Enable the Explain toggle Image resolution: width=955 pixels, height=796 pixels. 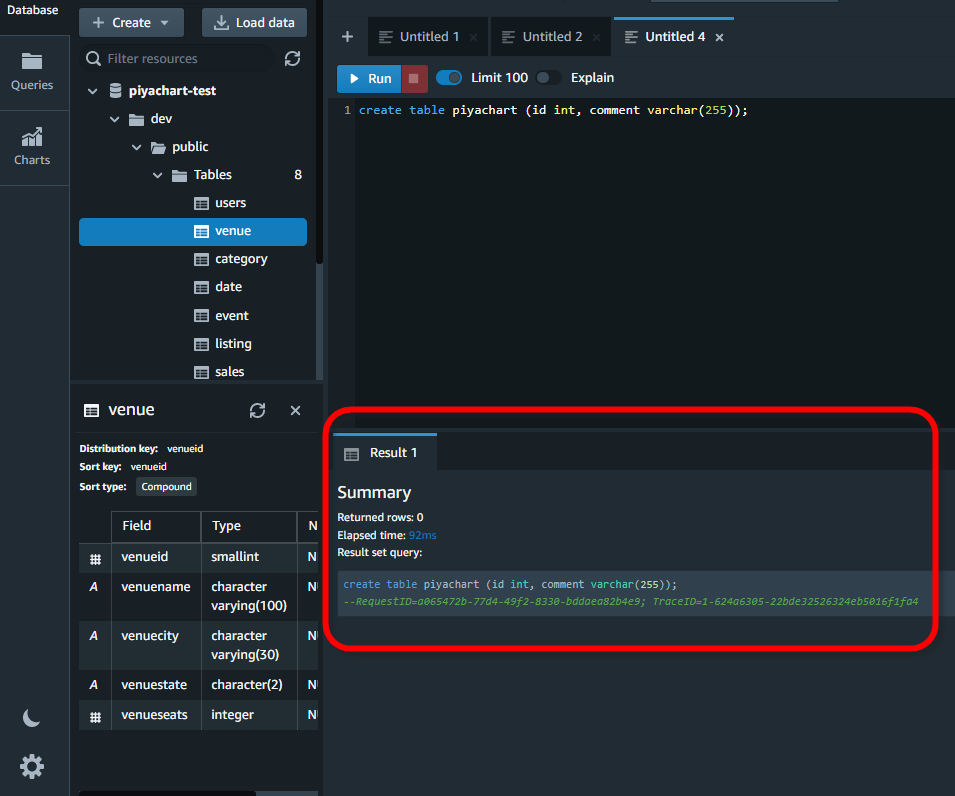547,77
